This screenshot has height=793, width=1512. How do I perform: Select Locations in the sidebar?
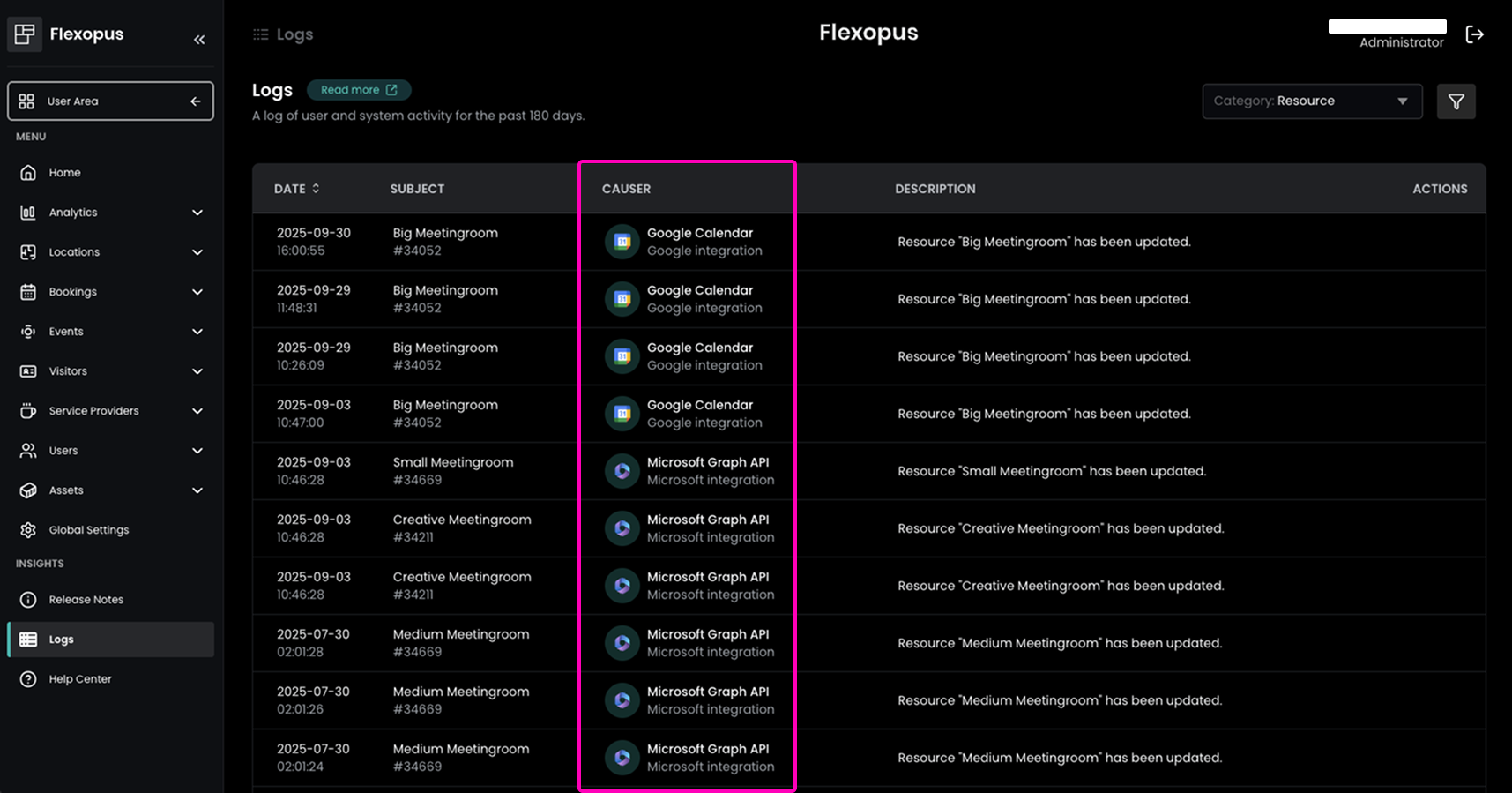[x=74, y=252]
